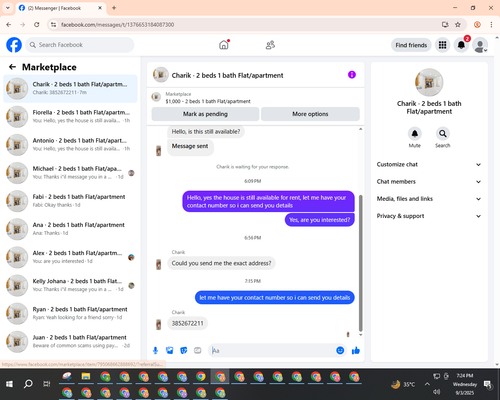Open the notifications bell
Screen dimensions: 500x400
[461, 45]
